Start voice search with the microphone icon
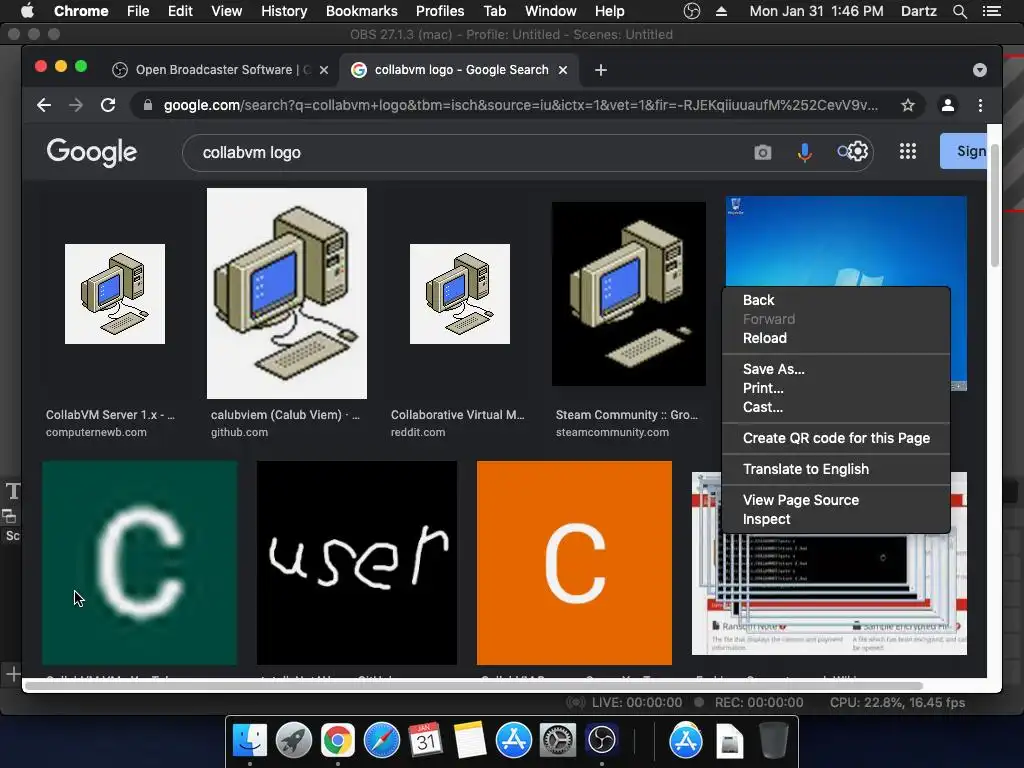Screen dimensions: 1024x768 click(805, 152)
